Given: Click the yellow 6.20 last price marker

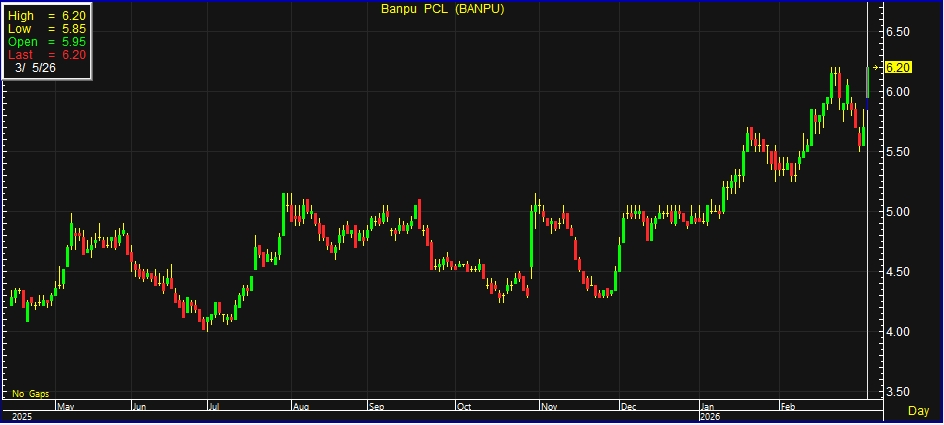Looking at the screenshot, I should 898,68.
